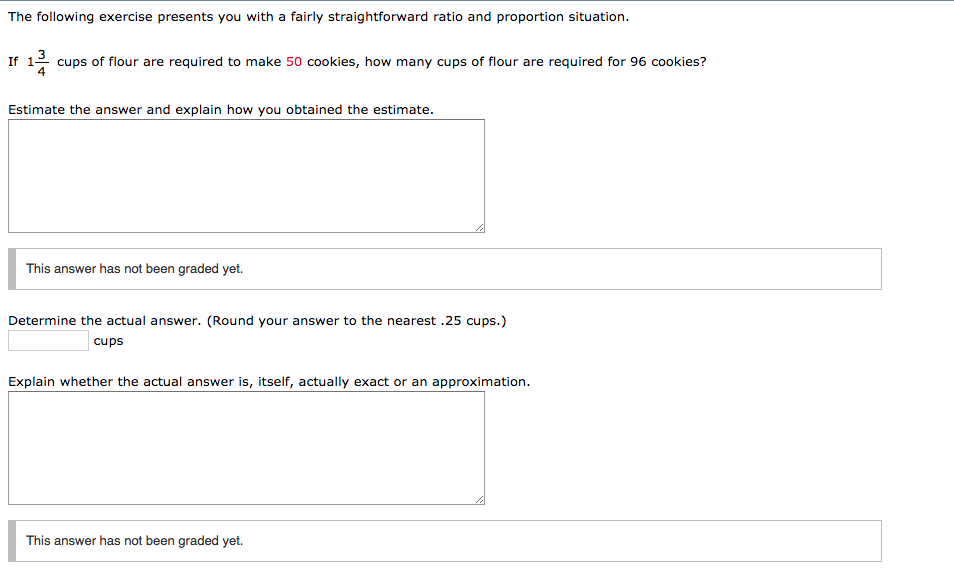954x571 pixels.
Task: Click the estimate explanation text area
Action: pyautogui.click(x=246, y=176)
